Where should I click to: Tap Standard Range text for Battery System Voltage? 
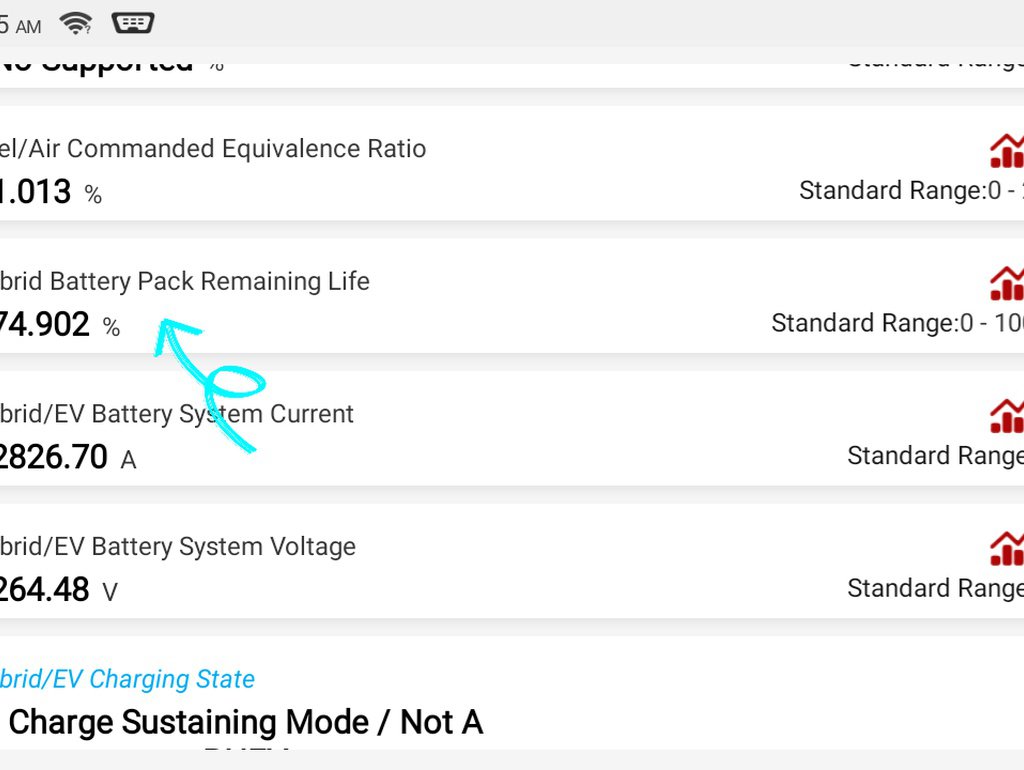coord(935,588)
